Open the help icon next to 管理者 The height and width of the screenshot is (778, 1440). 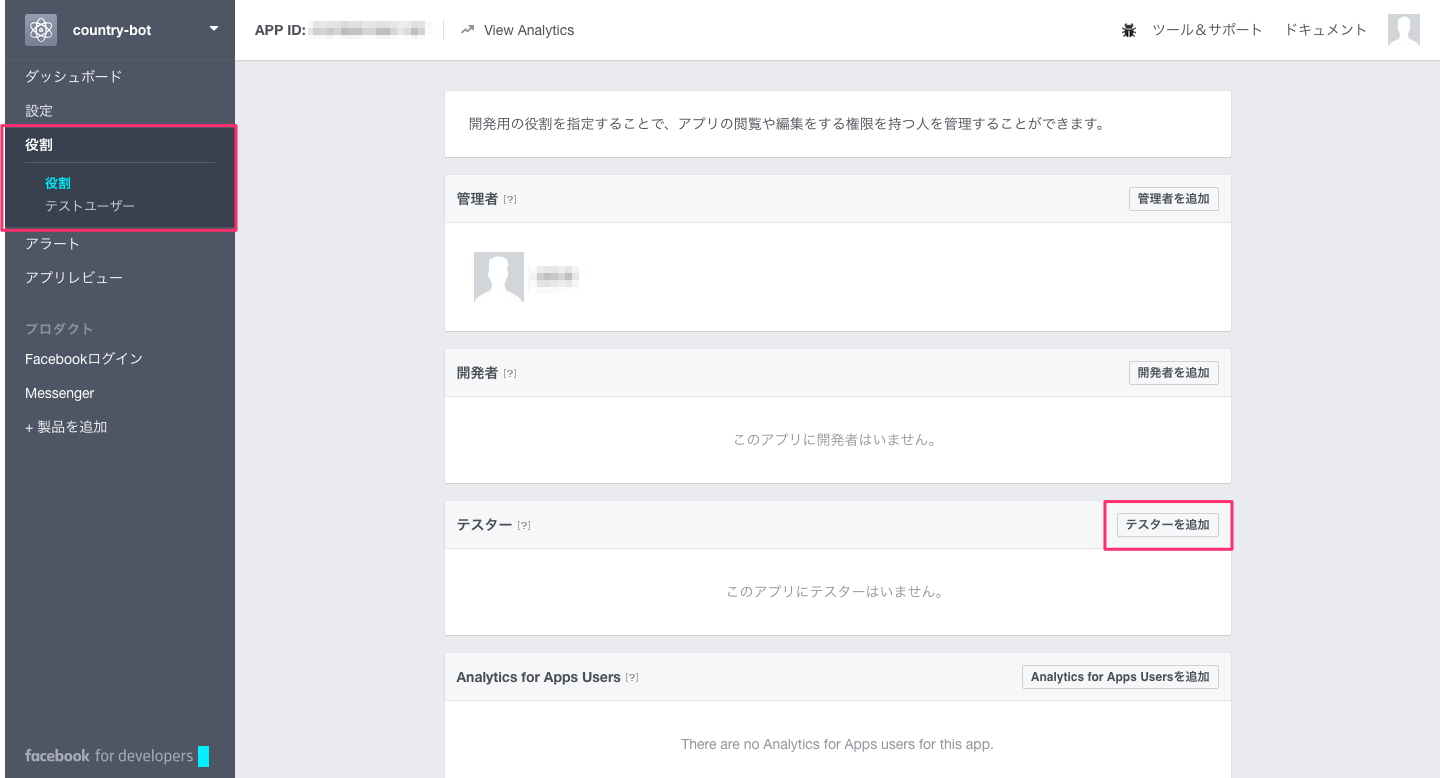click(x=510, y=199)
